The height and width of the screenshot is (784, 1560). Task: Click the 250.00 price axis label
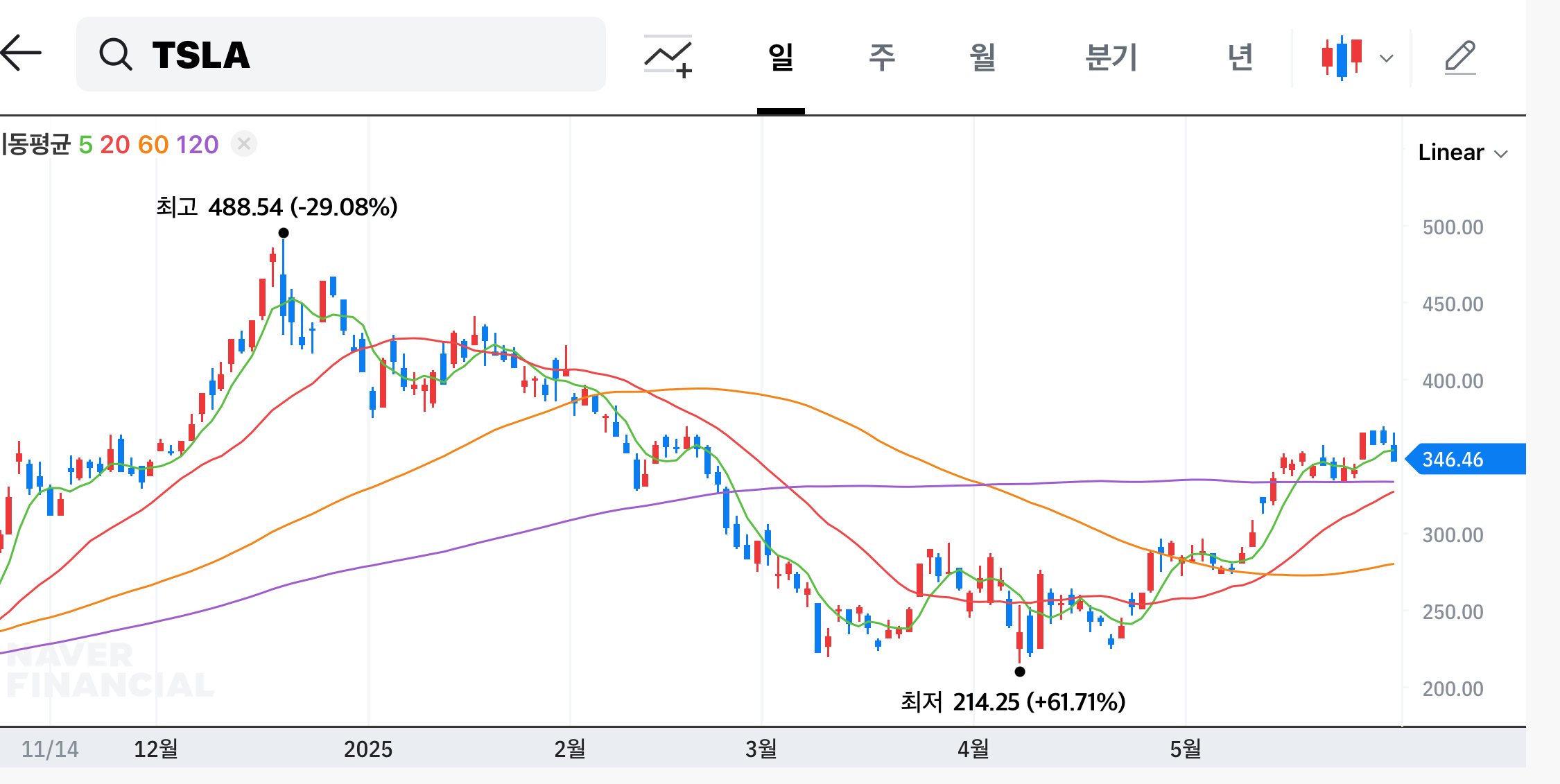pyautogui.click(x=1453, y=612)
